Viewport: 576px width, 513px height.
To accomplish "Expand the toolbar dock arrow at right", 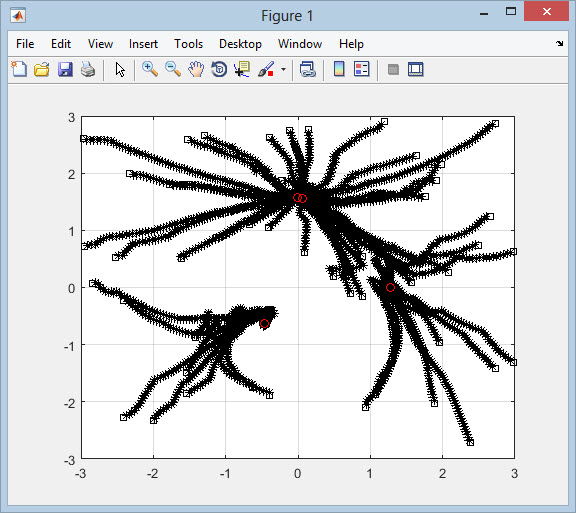I will 559,43.
